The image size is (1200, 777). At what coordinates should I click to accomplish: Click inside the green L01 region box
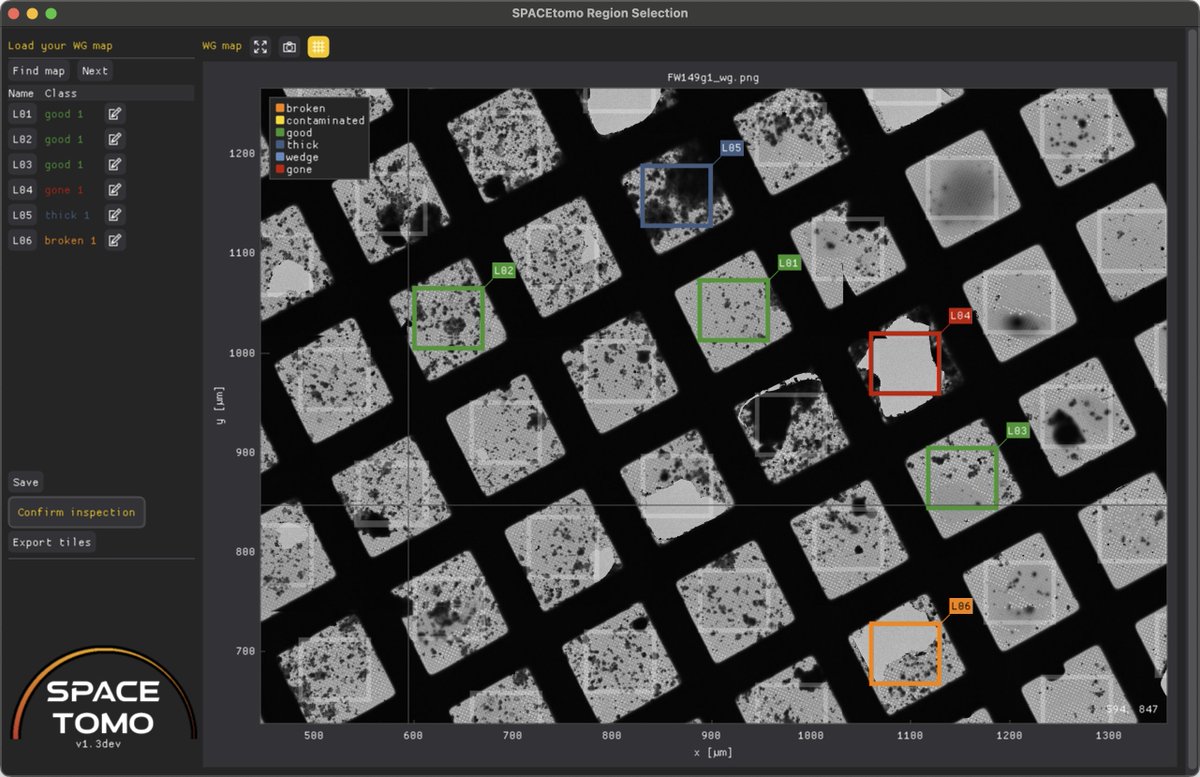(x=733, y=310)
